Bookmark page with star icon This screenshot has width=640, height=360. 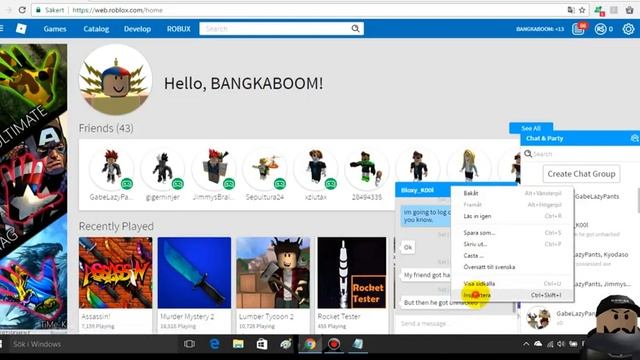pos(582,10)
